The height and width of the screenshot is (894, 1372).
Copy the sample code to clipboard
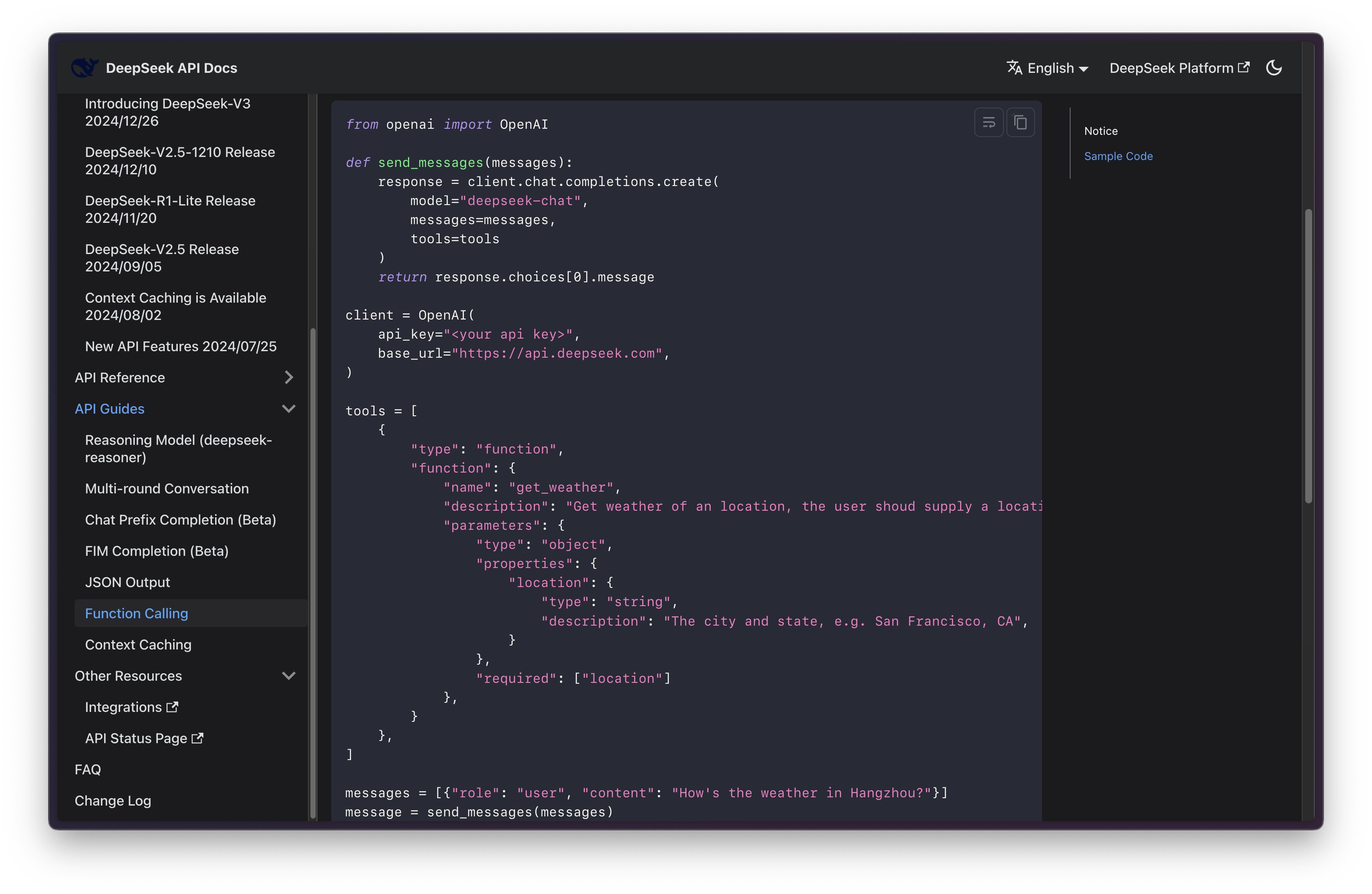(1020, 122)
